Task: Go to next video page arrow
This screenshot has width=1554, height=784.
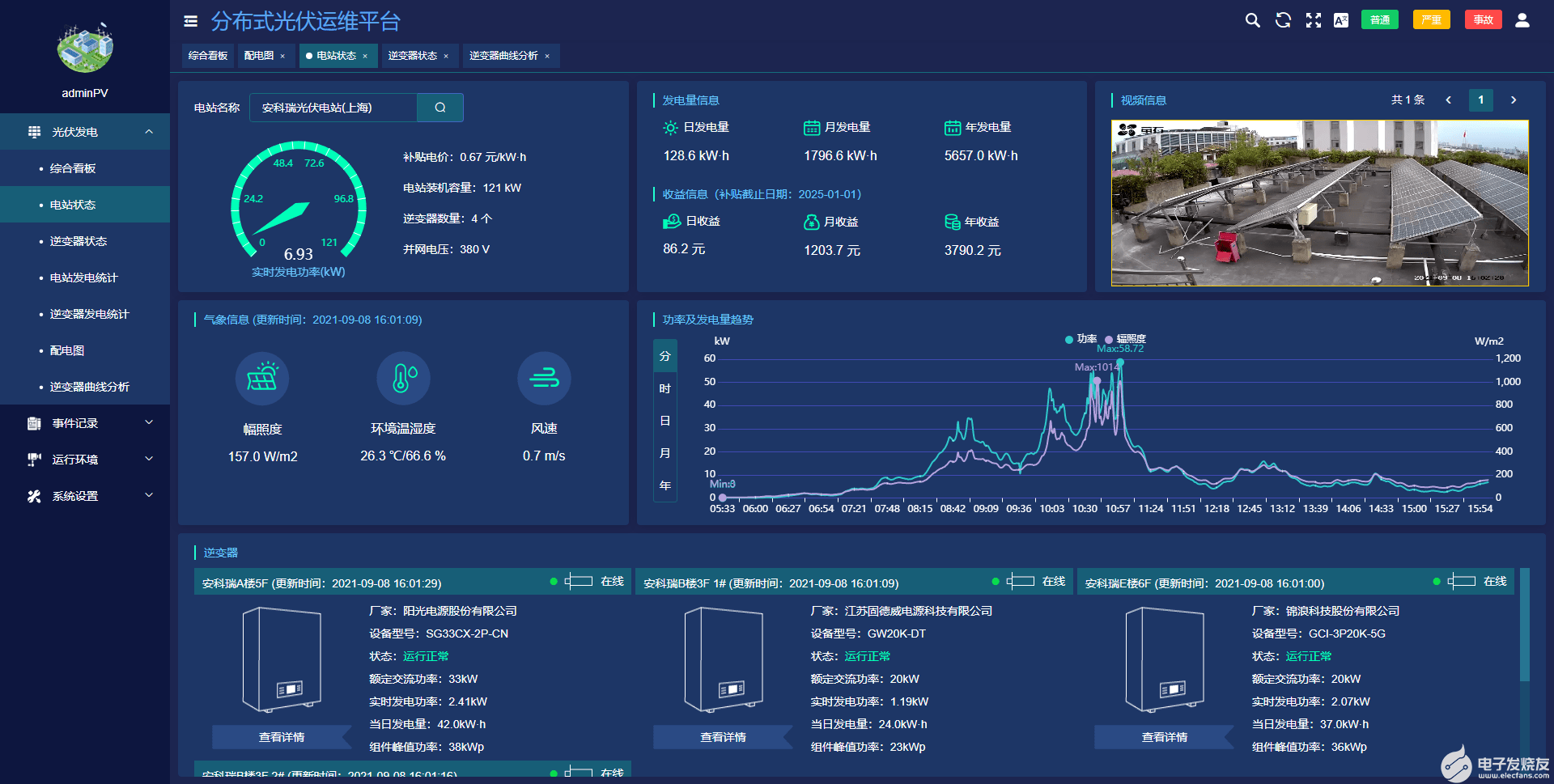Action: [1514, 100]
